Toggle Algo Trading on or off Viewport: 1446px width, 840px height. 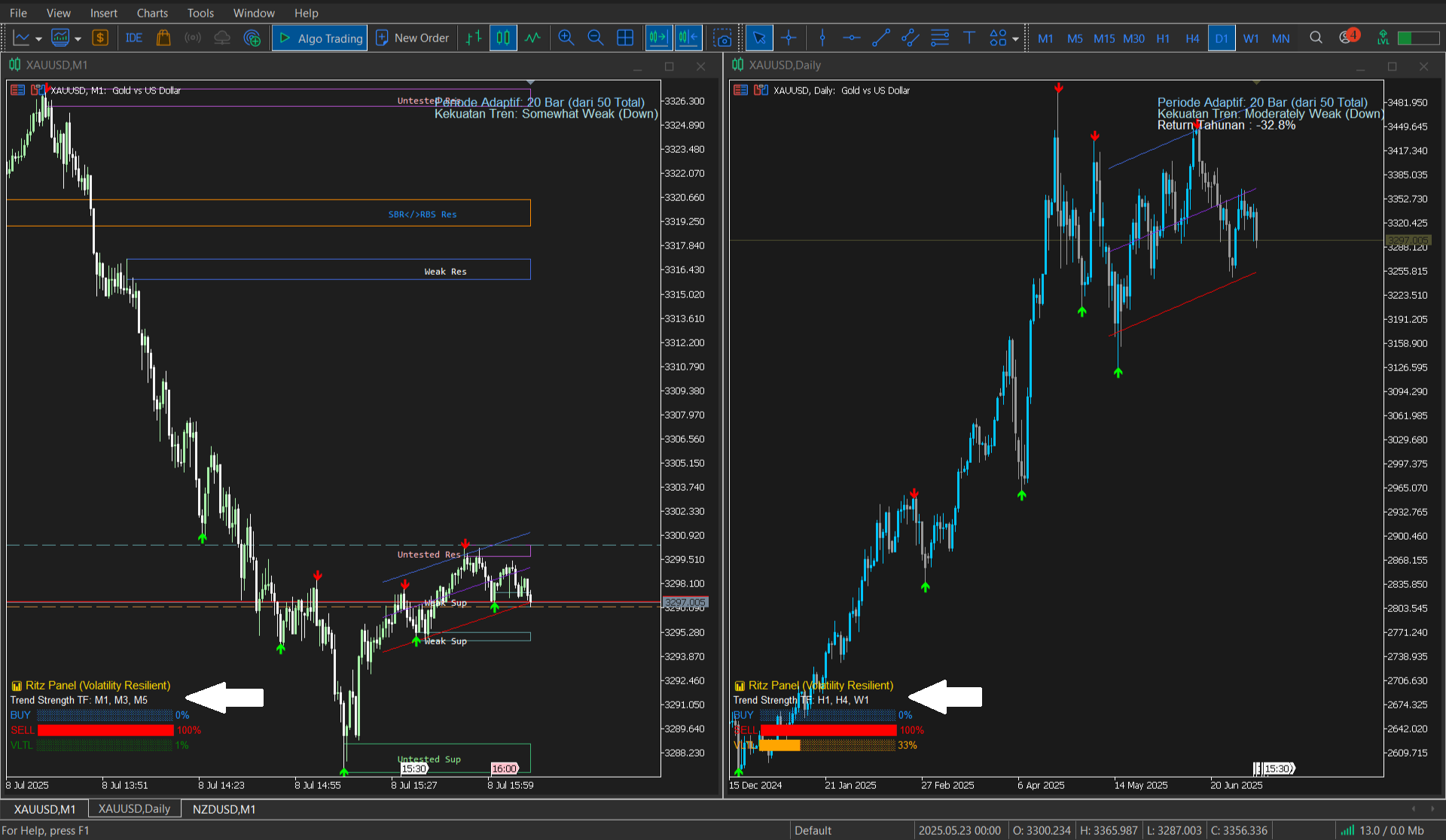point(320,38)
